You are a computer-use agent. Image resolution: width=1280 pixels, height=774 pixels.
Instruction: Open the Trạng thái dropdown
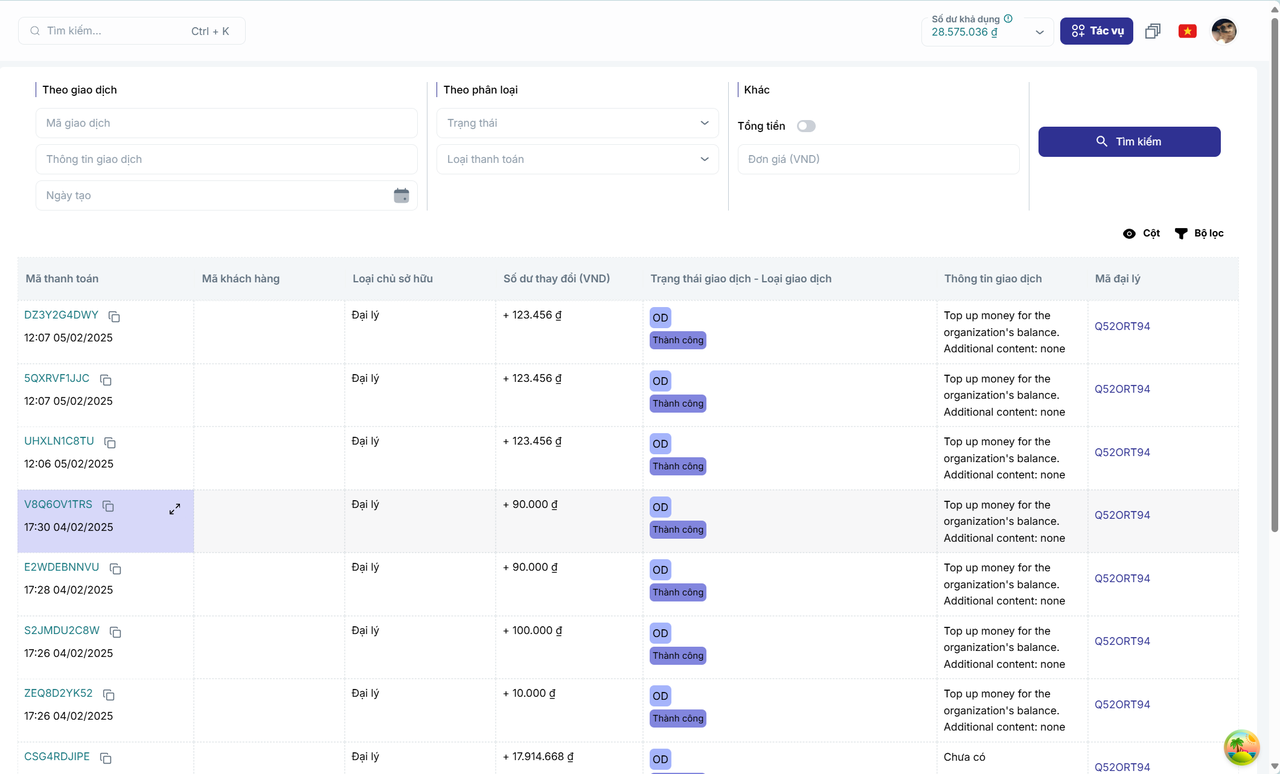tap(578, 123)
